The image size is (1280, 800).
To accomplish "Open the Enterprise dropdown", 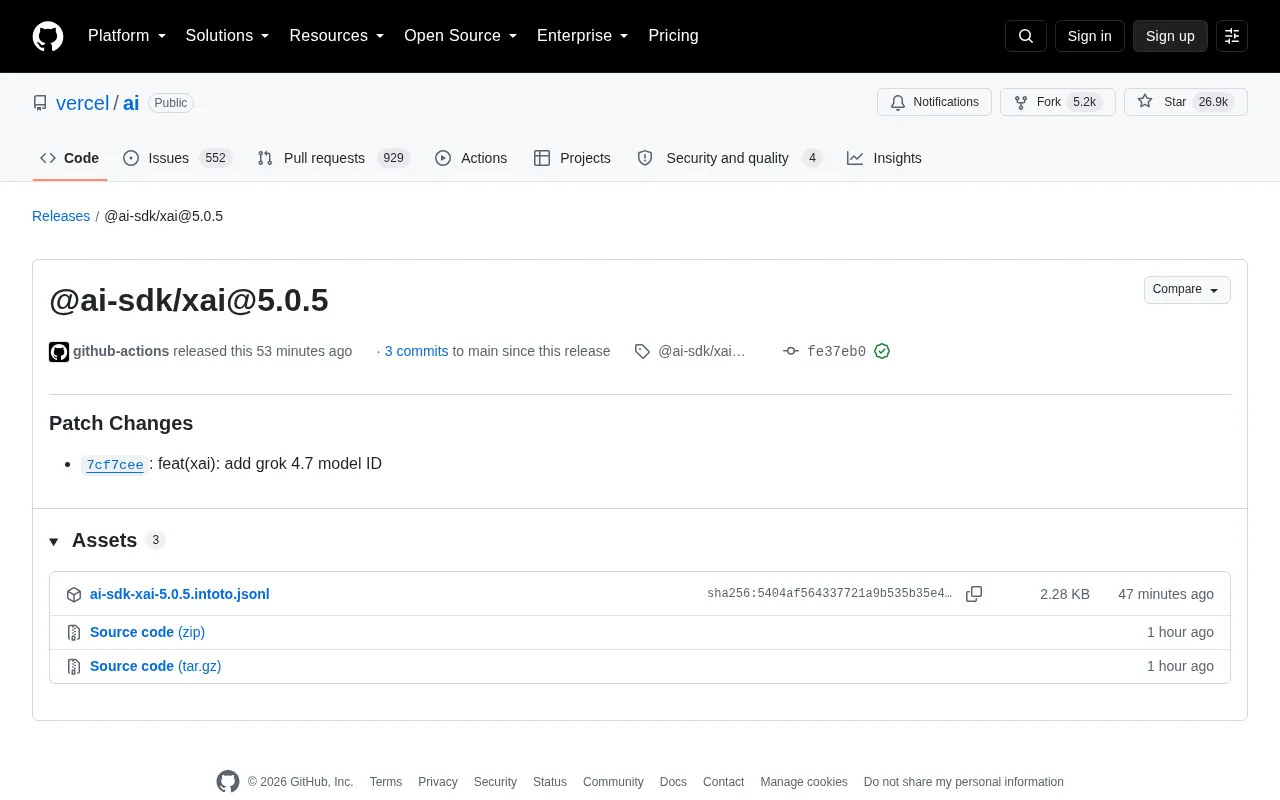I will coord(583,36).
